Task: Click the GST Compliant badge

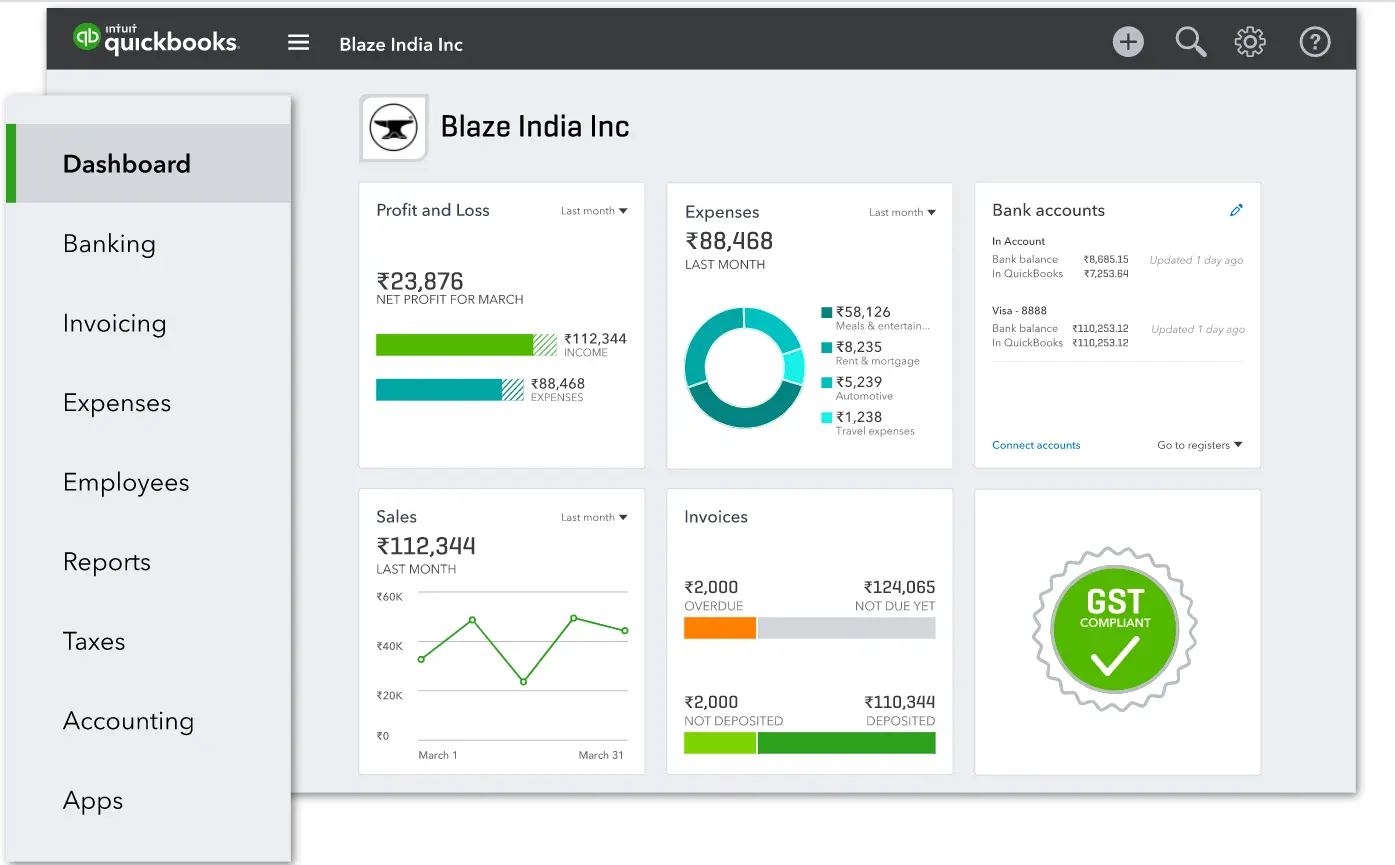Action: point(1115,629)
